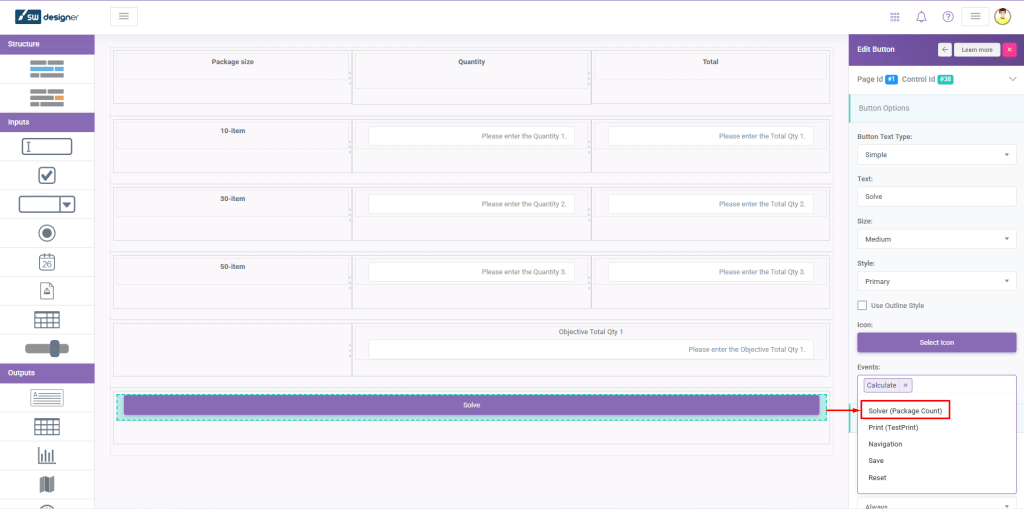Image resolution: width=1024 pixels, height=509 pixels.
Task: Click the Select Icon button
Action: click(936, 342)
